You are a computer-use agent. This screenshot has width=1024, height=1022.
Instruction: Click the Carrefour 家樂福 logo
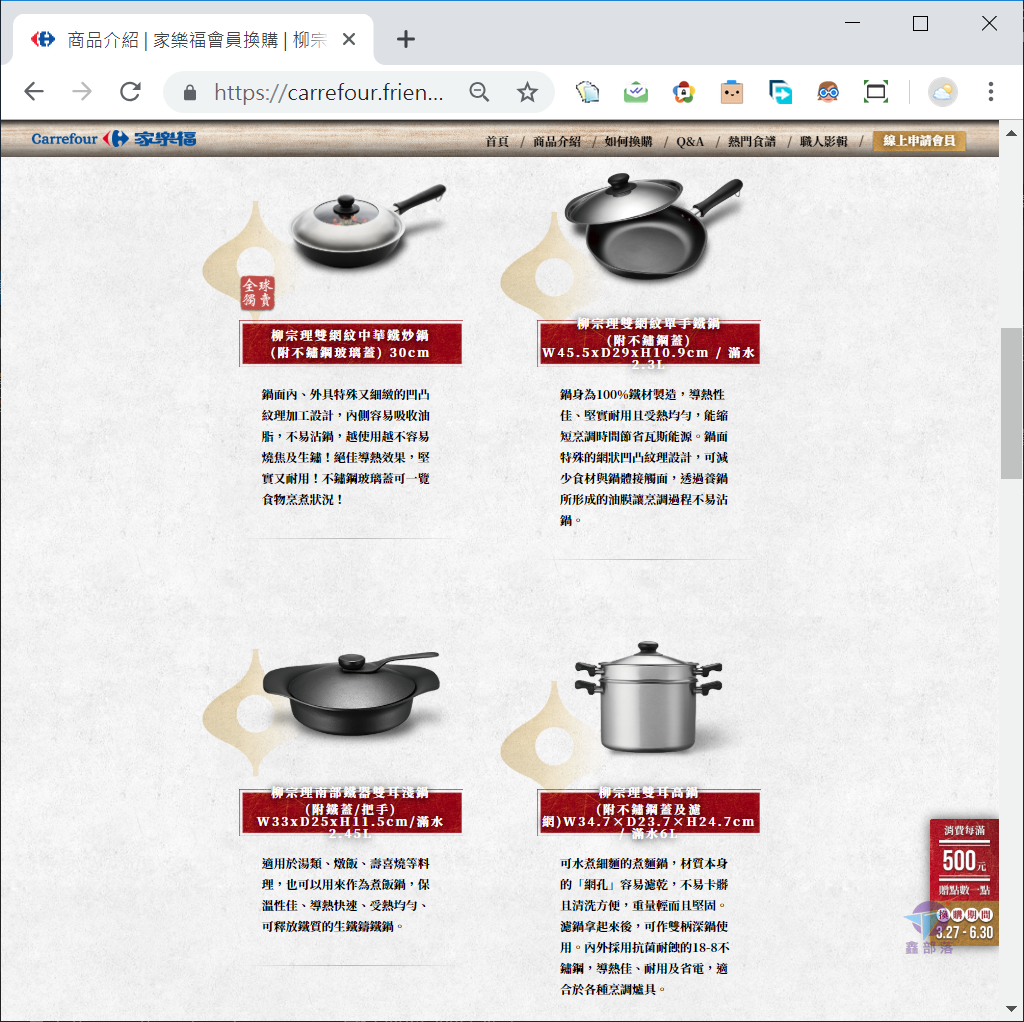coord(114,138)
